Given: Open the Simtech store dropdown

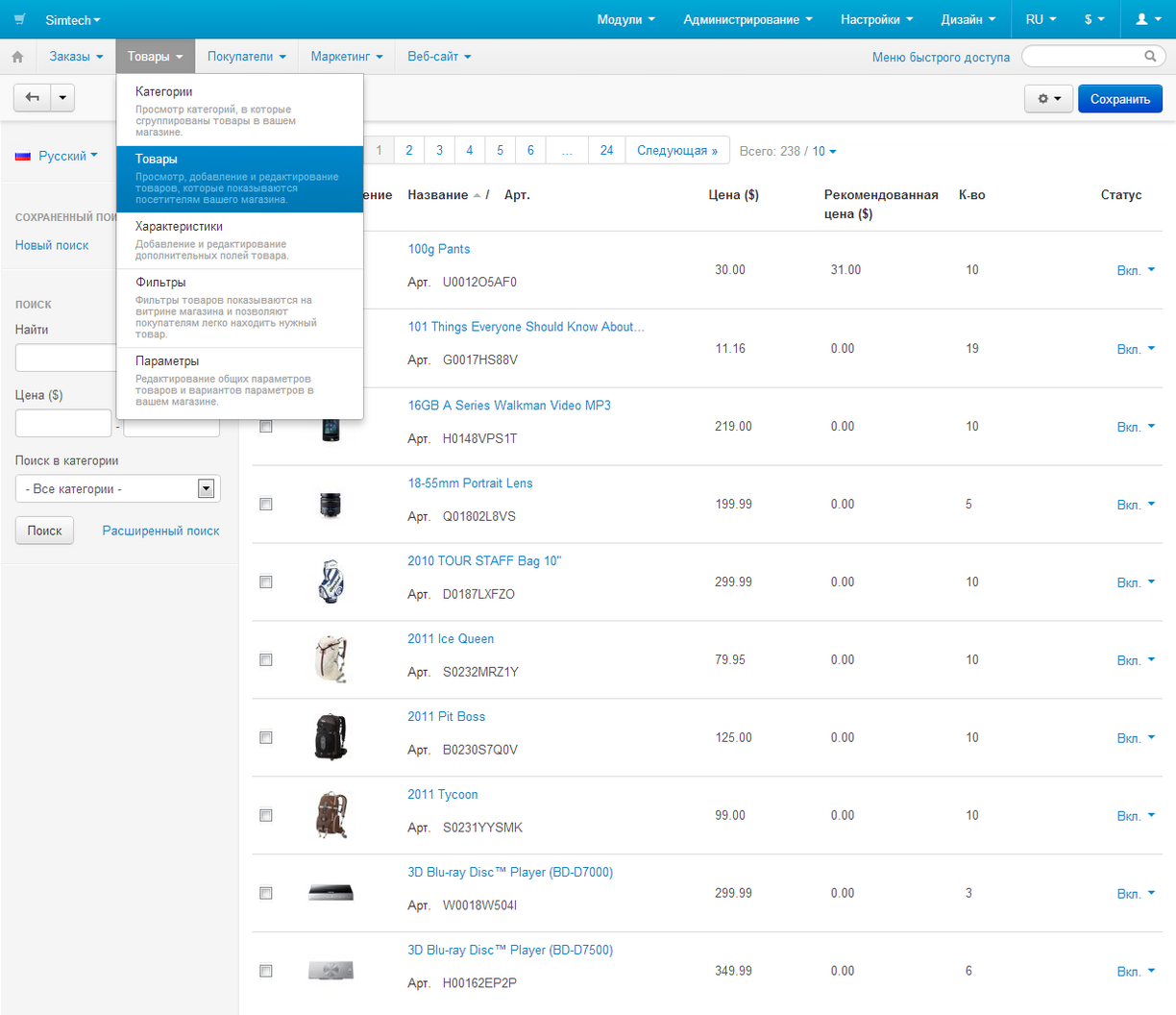Looking at the screenshot, I should coord(73,20).
